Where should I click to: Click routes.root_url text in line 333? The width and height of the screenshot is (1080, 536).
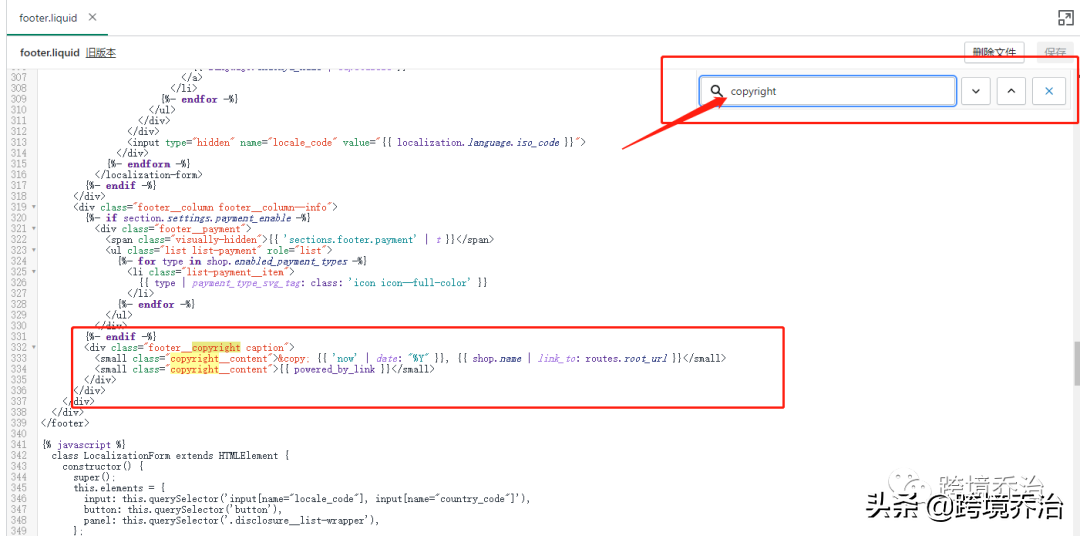point(627,358)
